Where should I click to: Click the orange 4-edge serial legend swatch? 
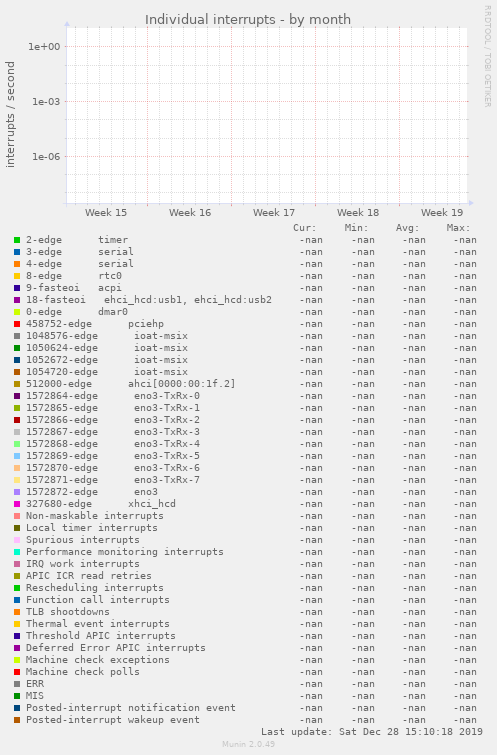tap(17, 264)
